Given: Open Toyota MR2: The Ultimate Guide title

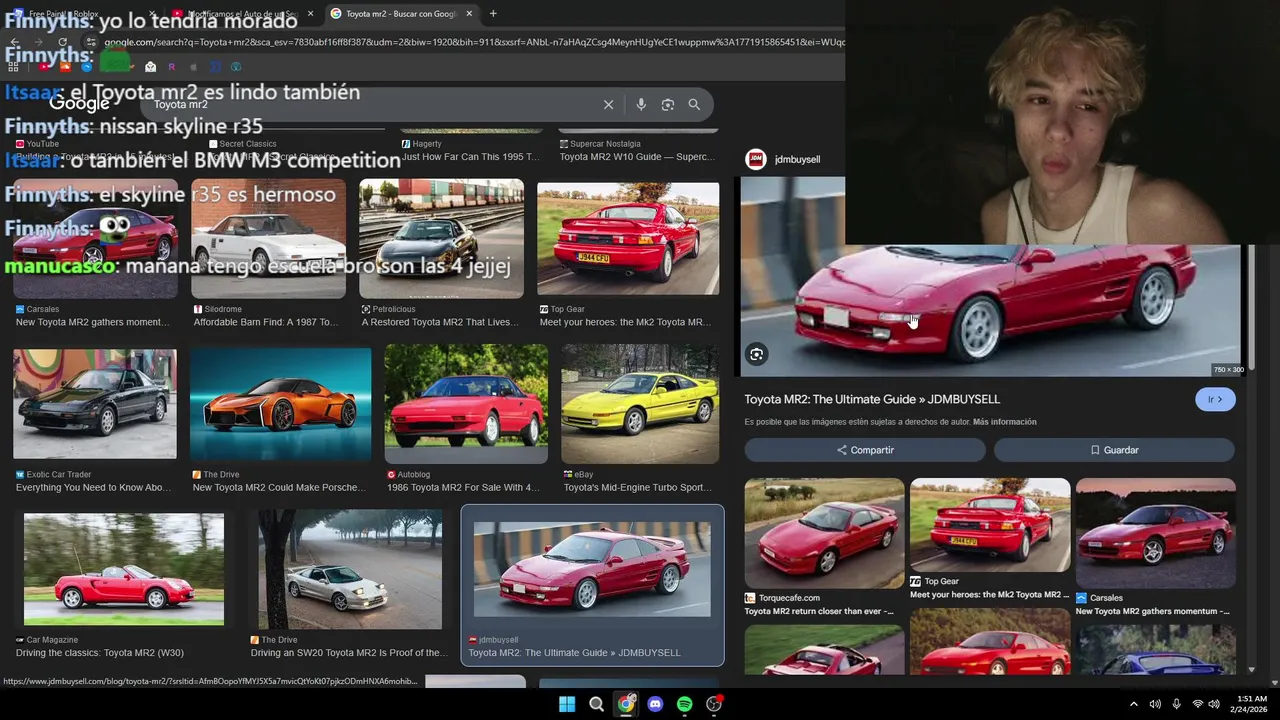Looking at the screenshot, I should (872, 399).
